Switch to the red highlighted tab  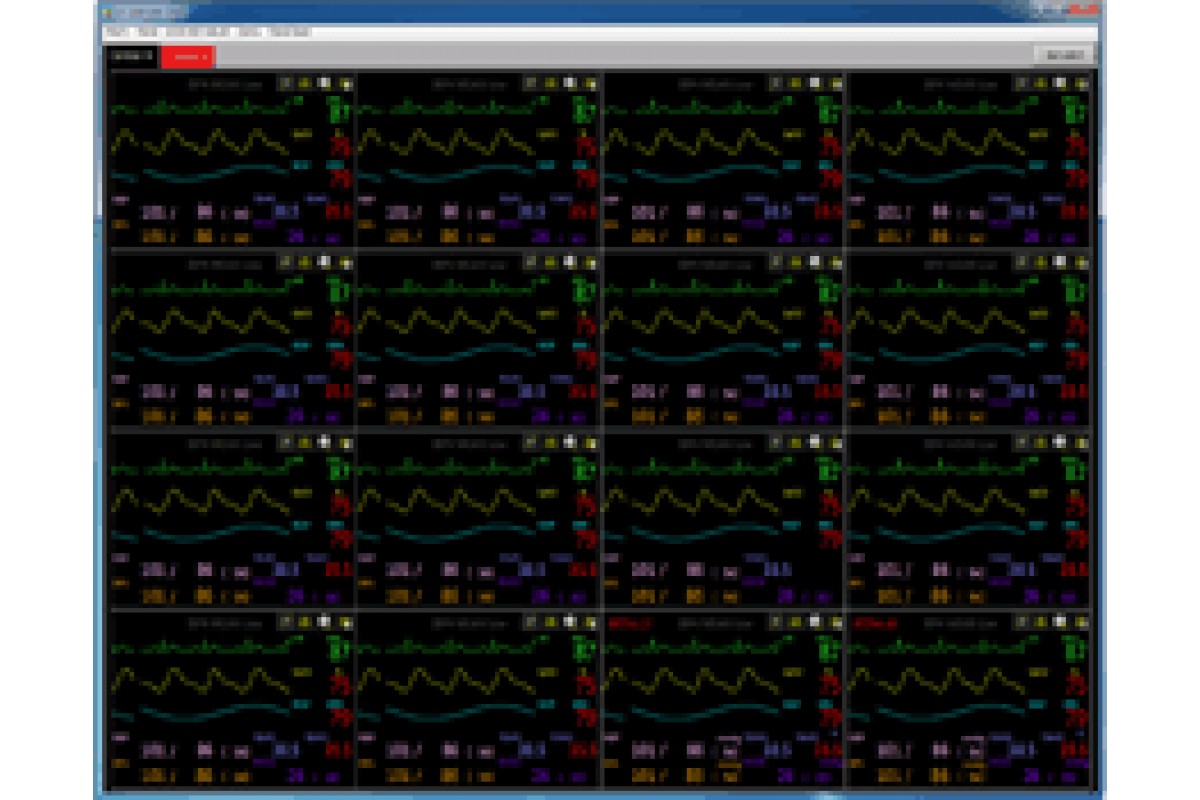tap(187, 57)
